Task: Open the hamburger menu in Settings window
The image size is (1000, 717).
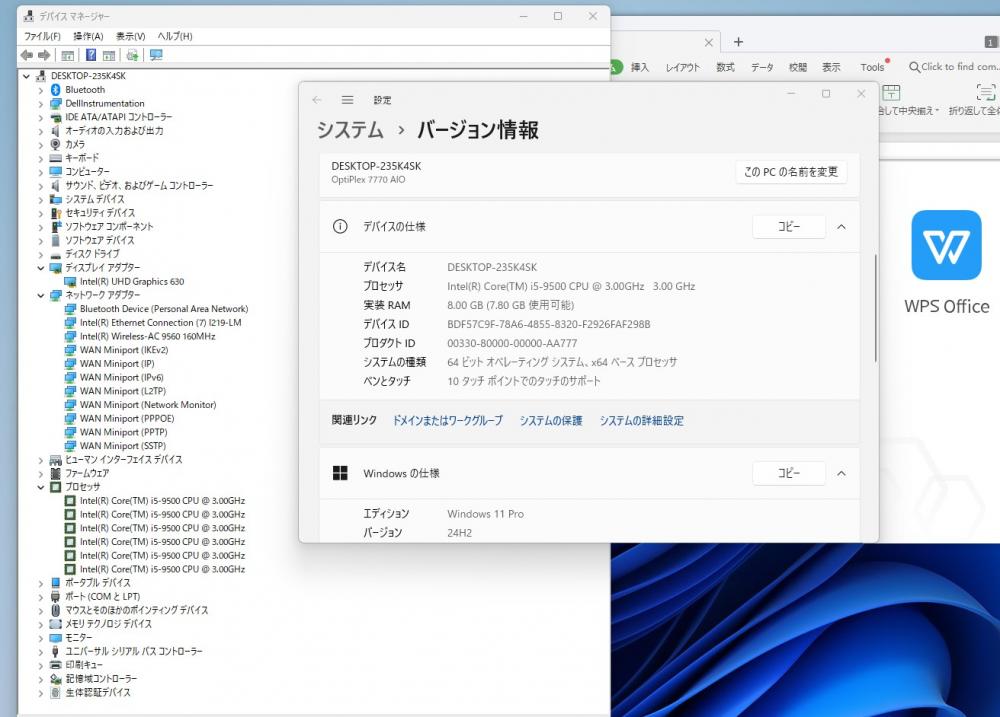Action: pyautogui.click(x=347, y=100)
